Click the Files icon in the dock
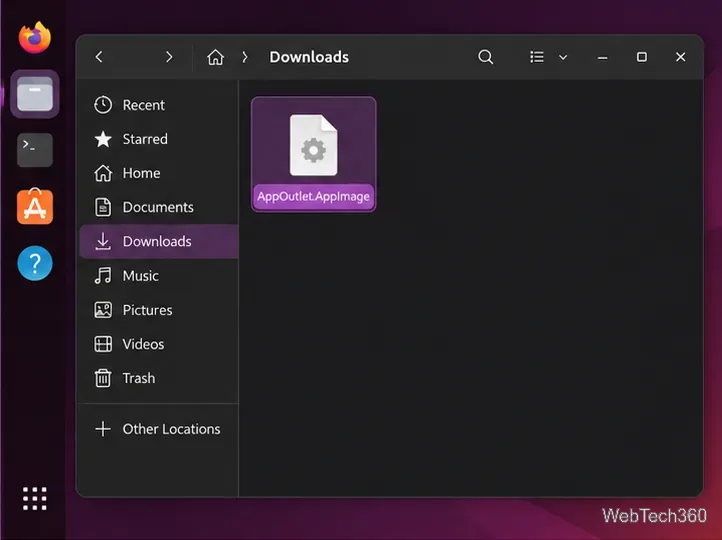This screenshot has width=722, height=540. tap(35, 94)
